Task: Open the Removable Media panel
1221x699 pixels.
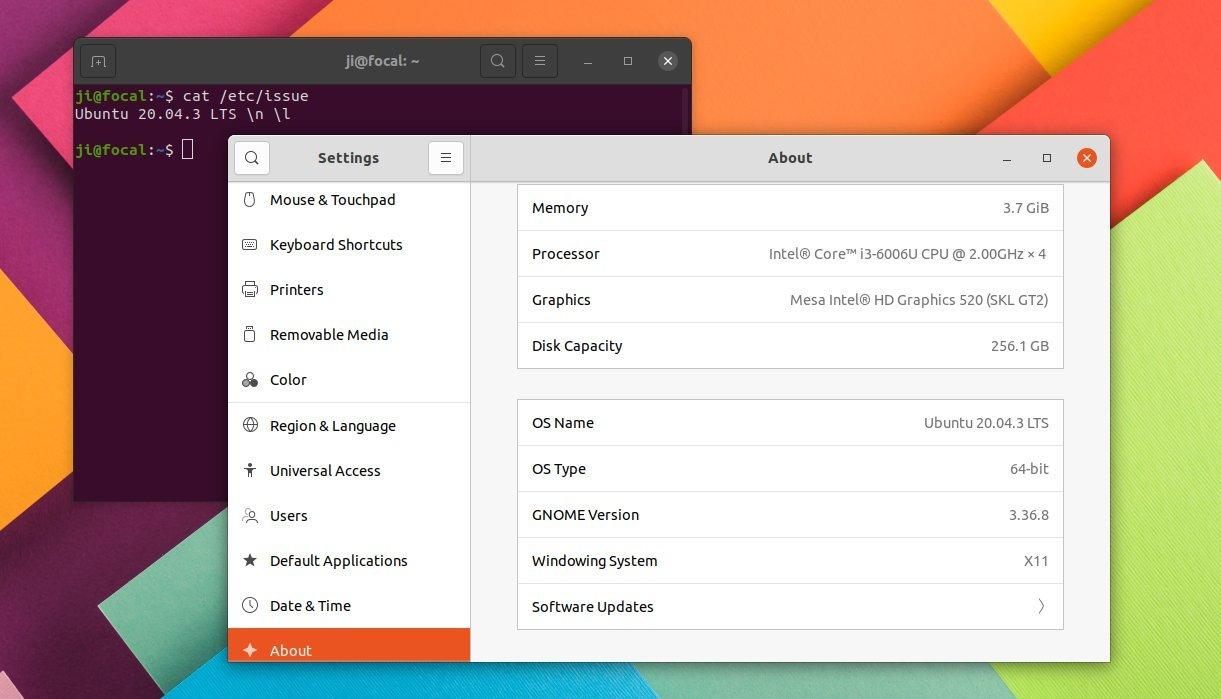Action: tap(349, 335)
